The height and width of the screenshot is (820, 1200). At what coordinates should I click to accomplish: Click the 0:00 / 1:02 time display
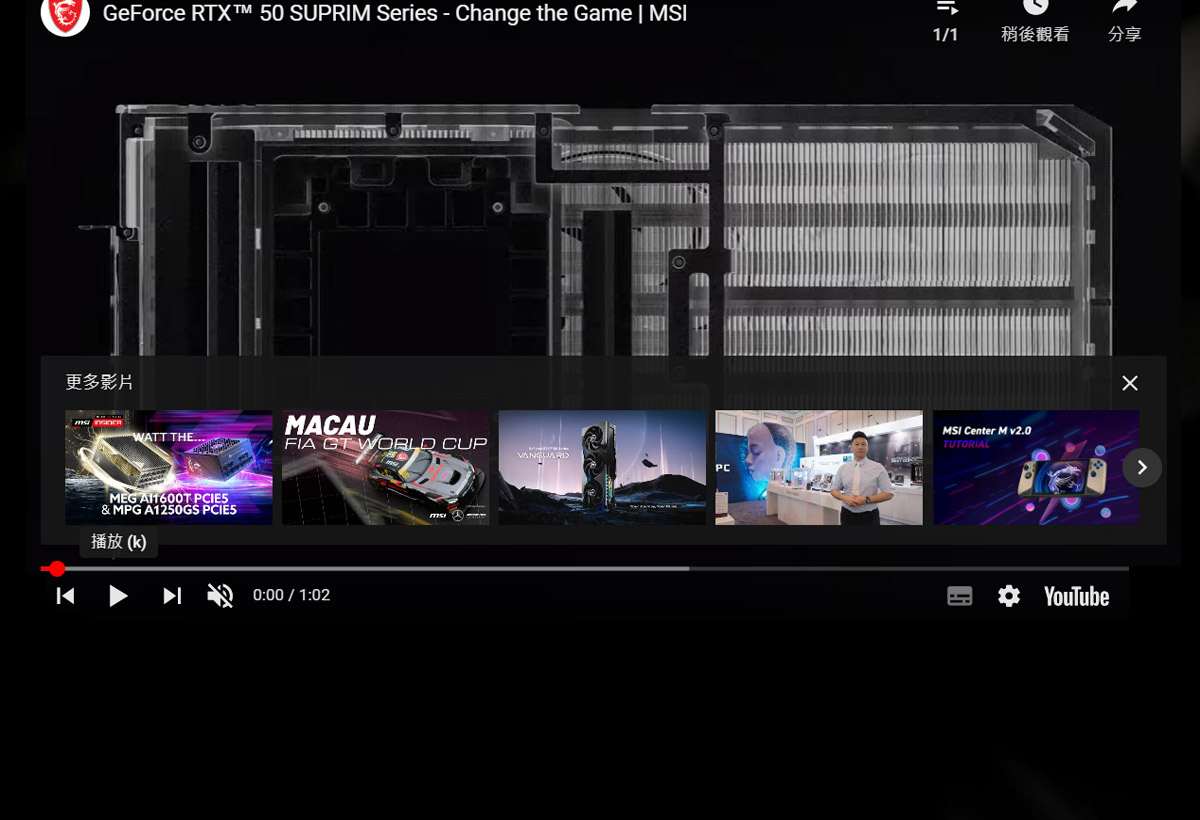point(291,595)
